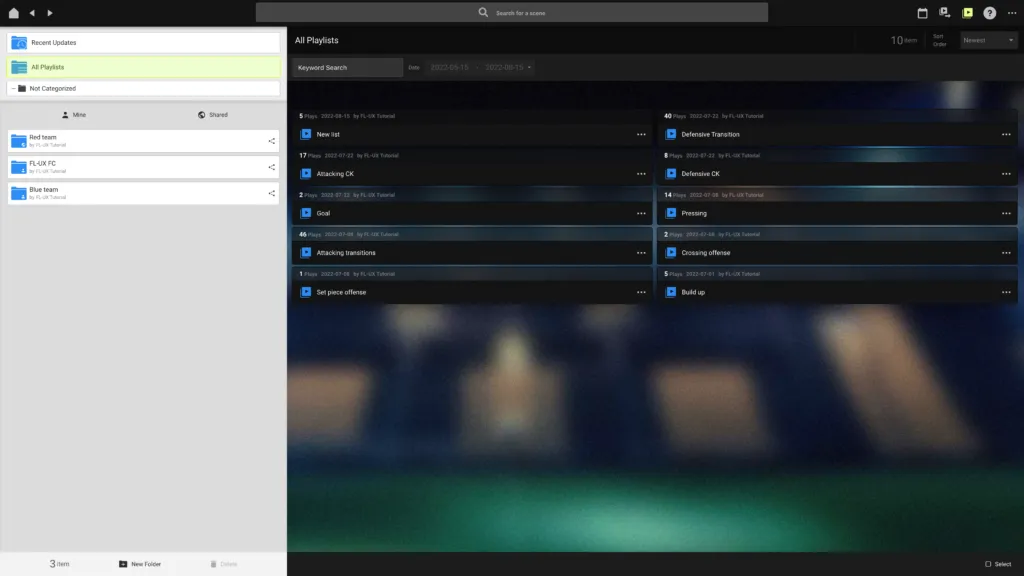Open more options for Goal
The height and width of the screenshot is (576, 1024).
tap(641, 213)
